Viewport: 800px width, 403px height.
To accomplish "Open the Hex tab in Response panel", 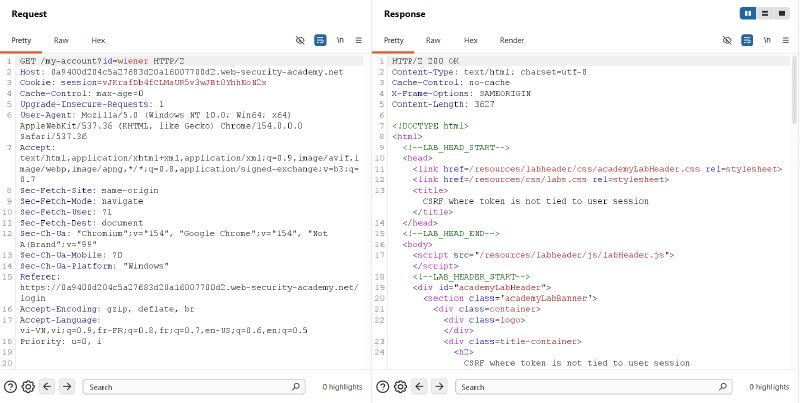I will (x=470, y=40).
